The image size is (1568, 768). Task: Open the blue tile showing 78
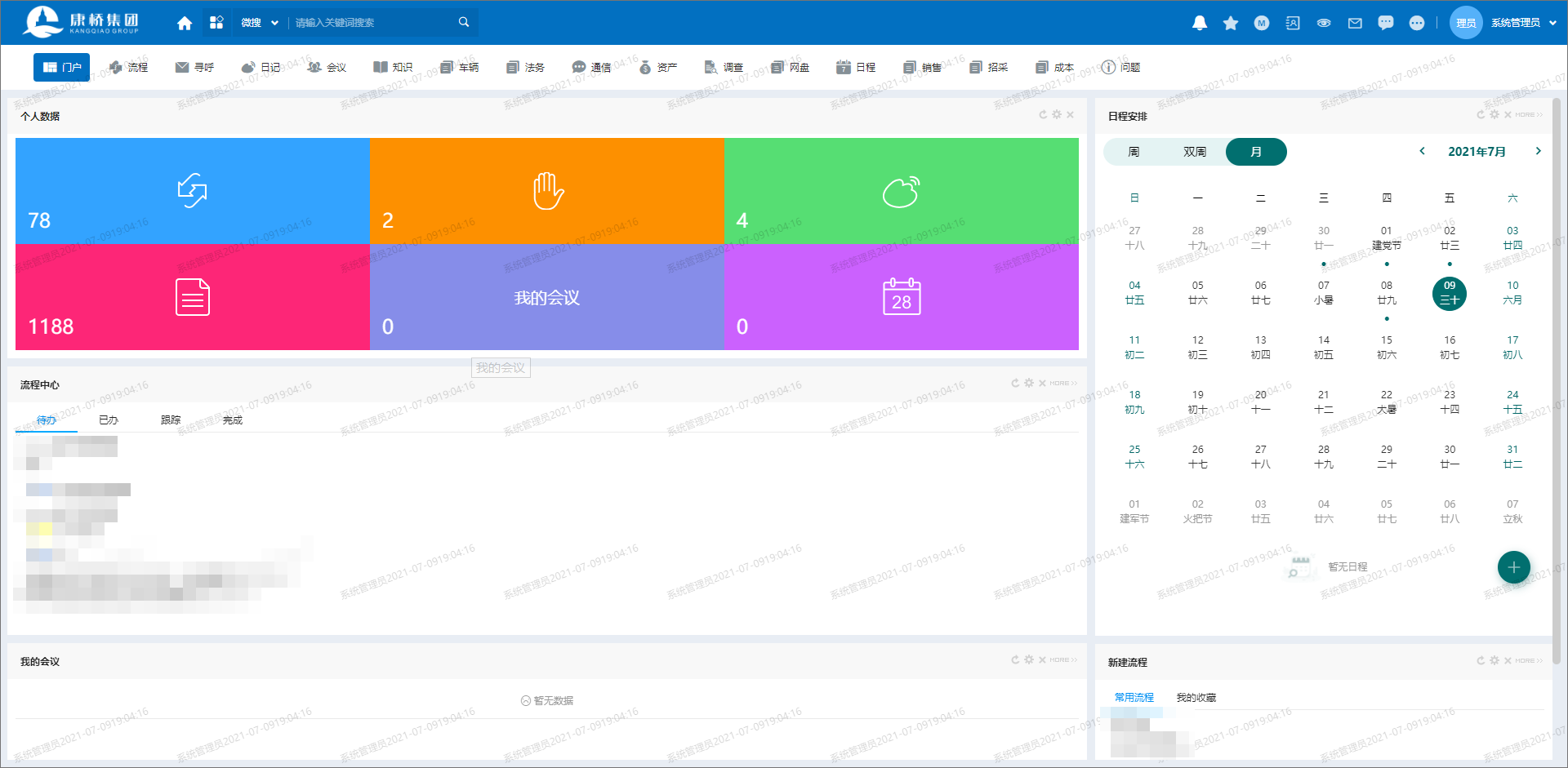193,191
